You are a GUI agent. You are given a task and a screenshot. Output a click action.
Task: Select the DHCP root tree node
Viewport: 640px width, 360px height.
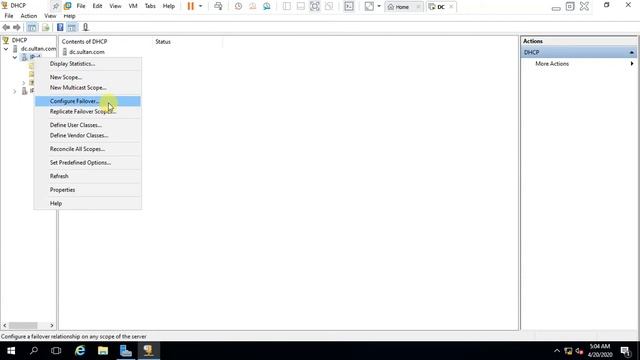(x=15, y=40)
